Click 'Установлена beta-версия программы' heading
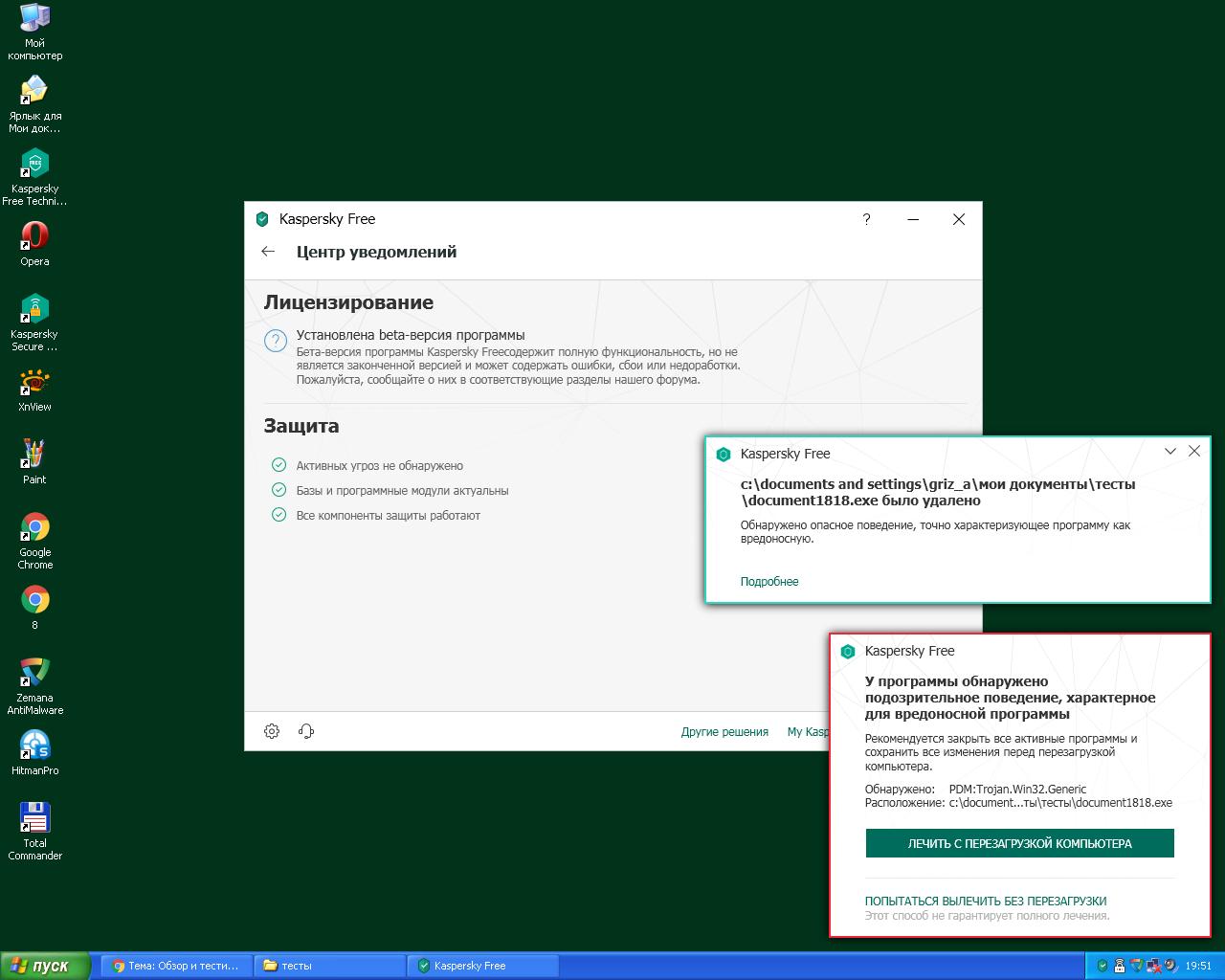 pyautogui.click(x=411, y=335)
